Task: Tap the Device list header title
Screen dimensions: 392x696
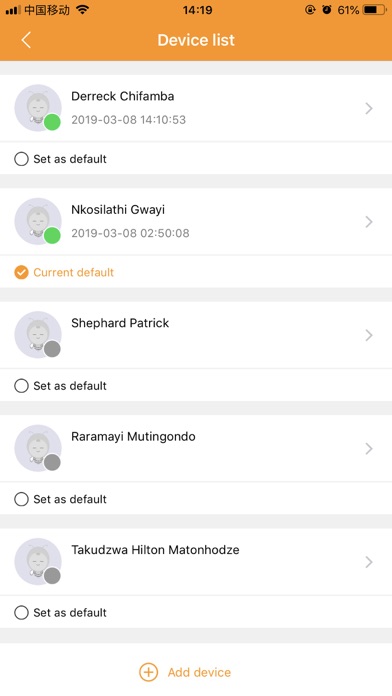Action: (196, 40)
